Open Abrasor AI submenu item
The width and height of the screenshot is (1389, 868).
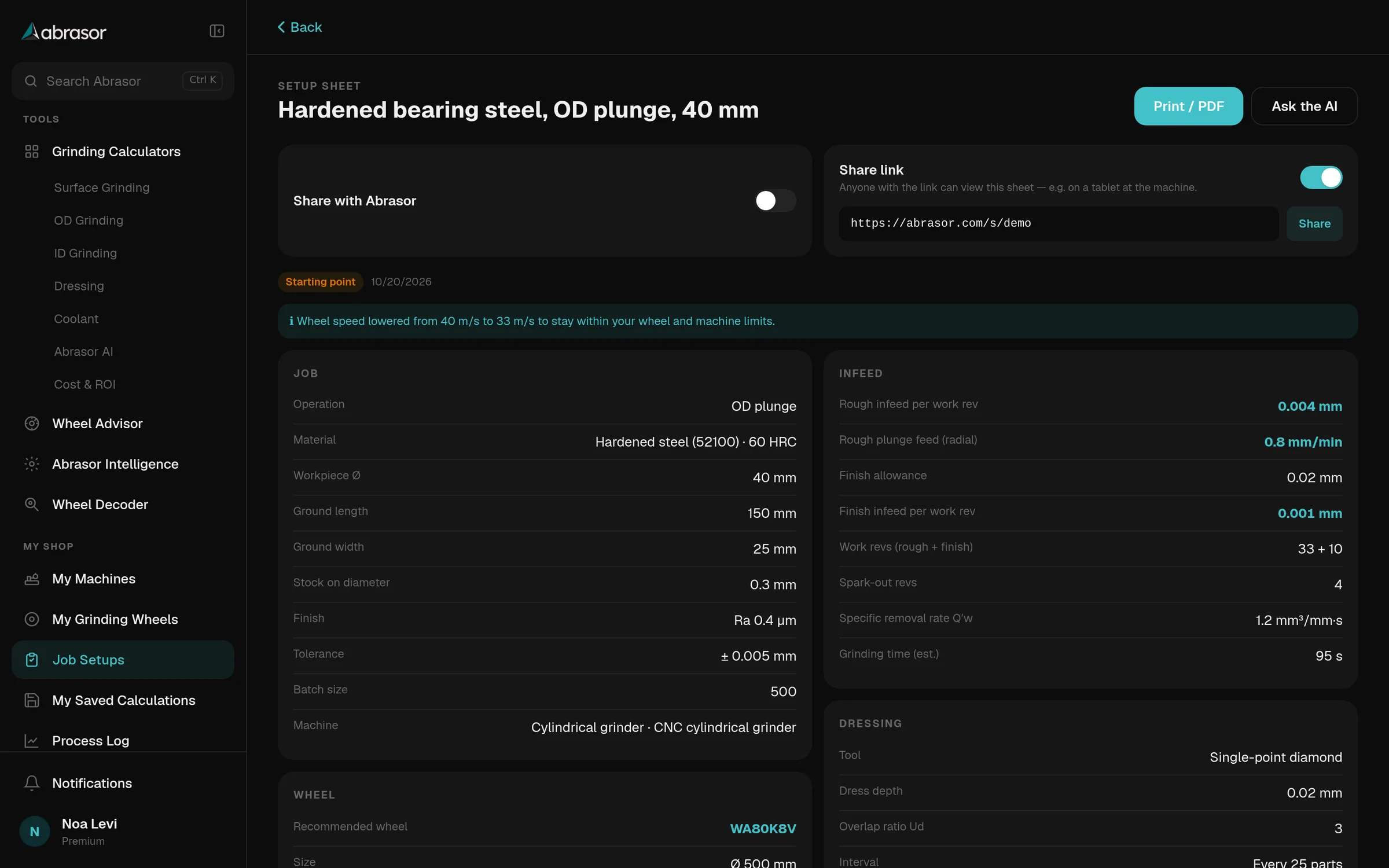(83, 352)
